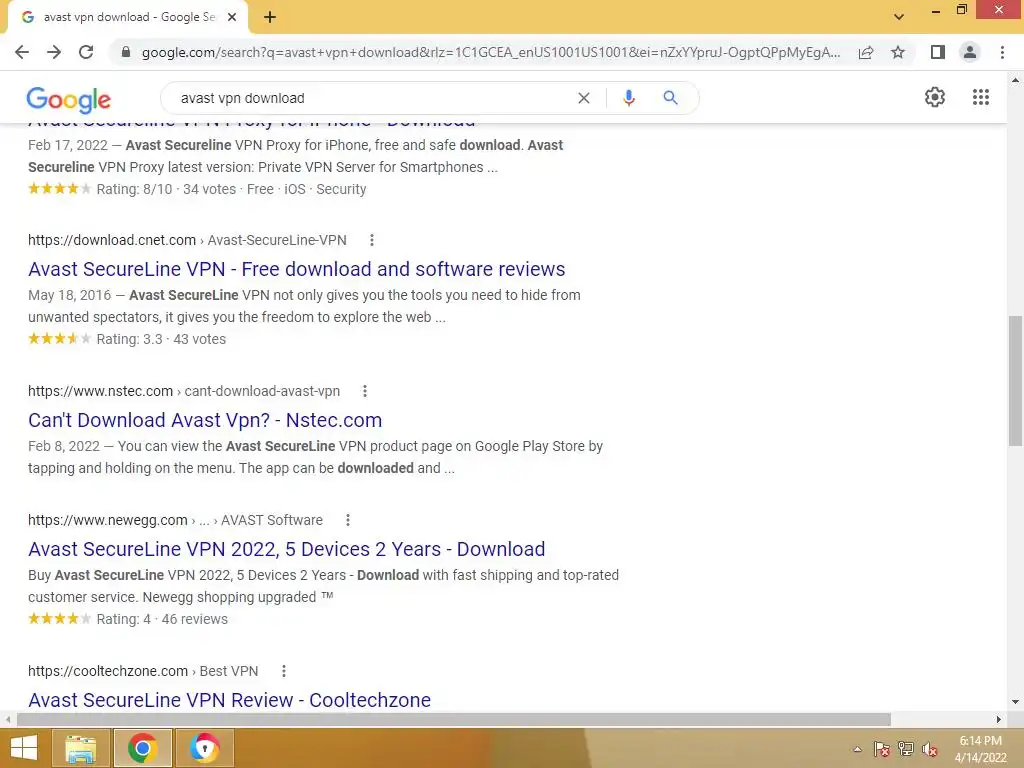
Task: Select the avast vpn download tab
Action: [129, 18]
